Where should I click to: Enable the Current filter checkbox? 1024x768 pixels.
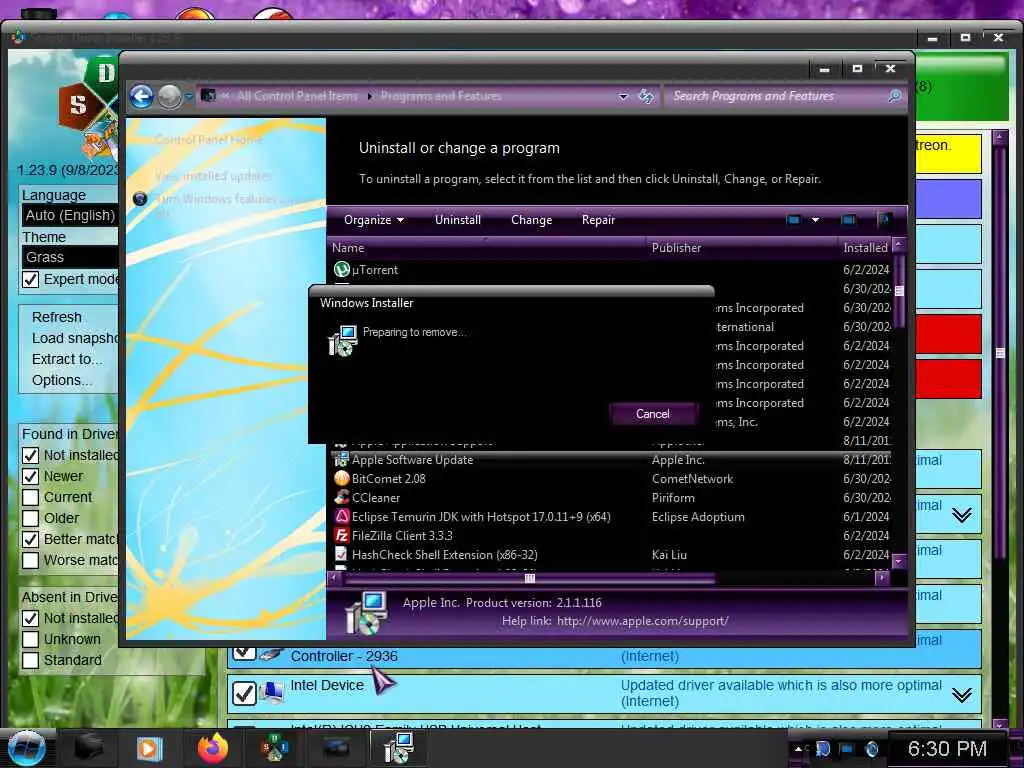pyautogui.click(x=30, y=497)
